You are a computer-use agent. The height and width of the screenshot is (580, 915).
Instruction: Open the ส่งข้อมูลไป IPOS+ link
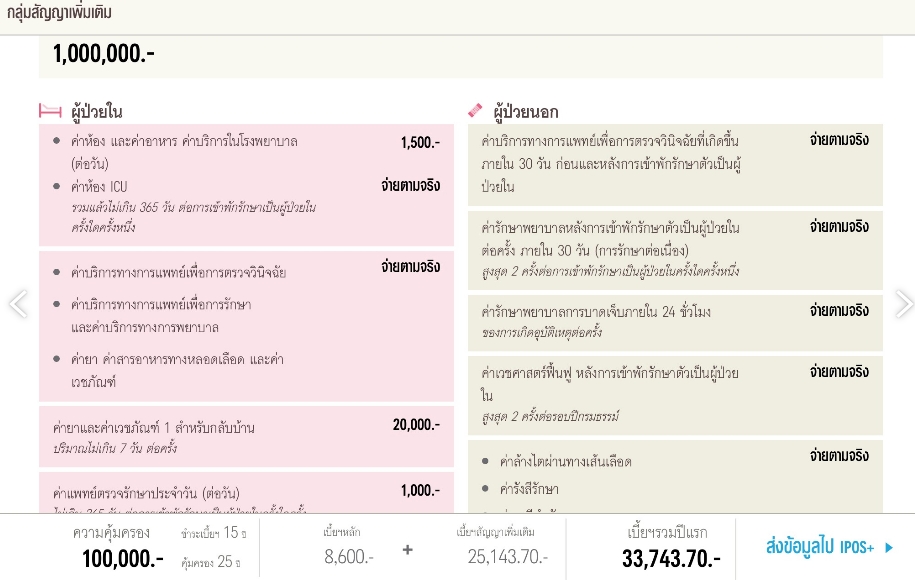[x=829, y=547]
